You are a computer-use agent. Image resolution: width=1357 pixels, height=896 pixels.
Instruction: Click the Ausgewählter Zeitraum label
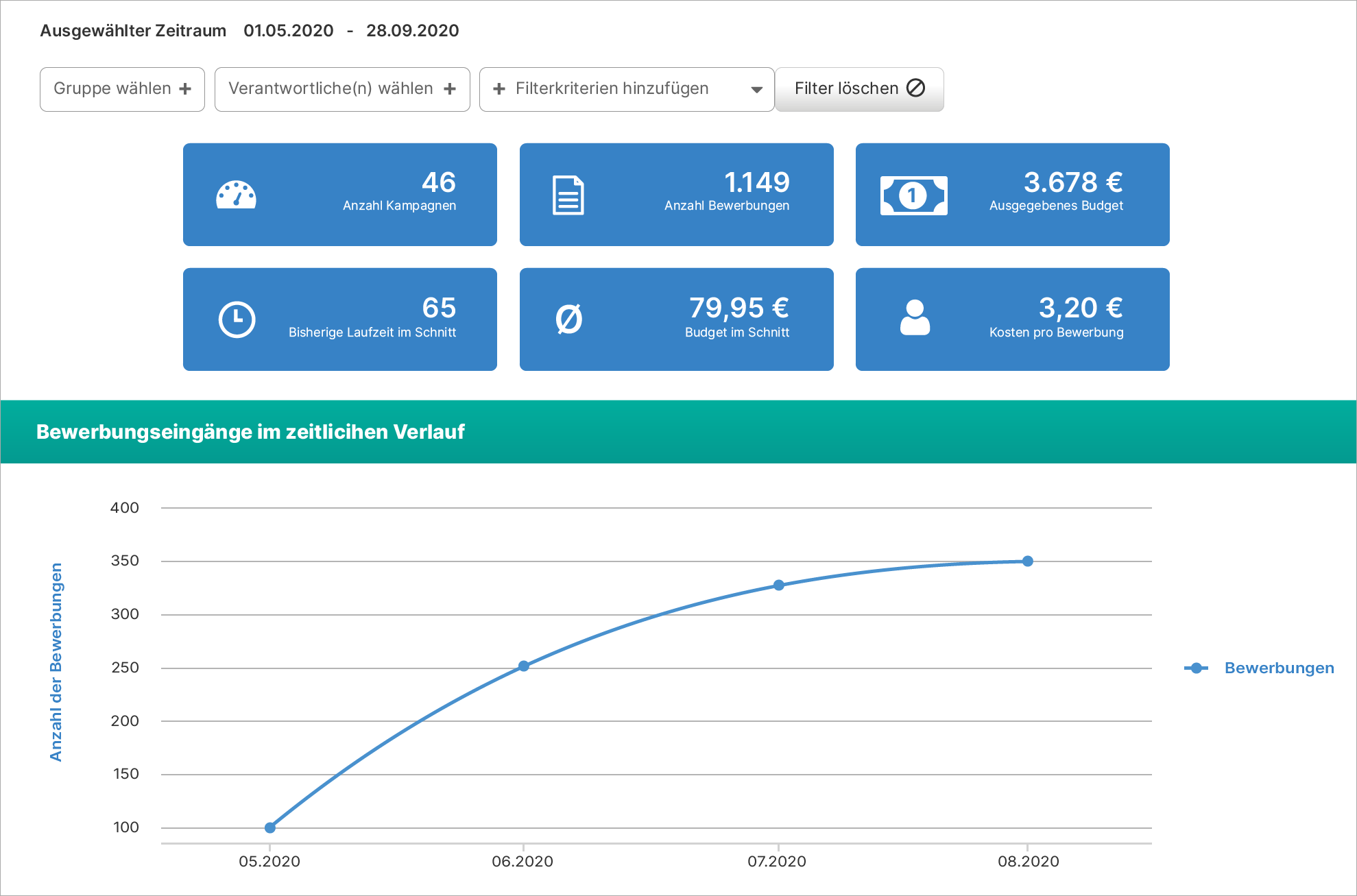[x=133, y=31]
